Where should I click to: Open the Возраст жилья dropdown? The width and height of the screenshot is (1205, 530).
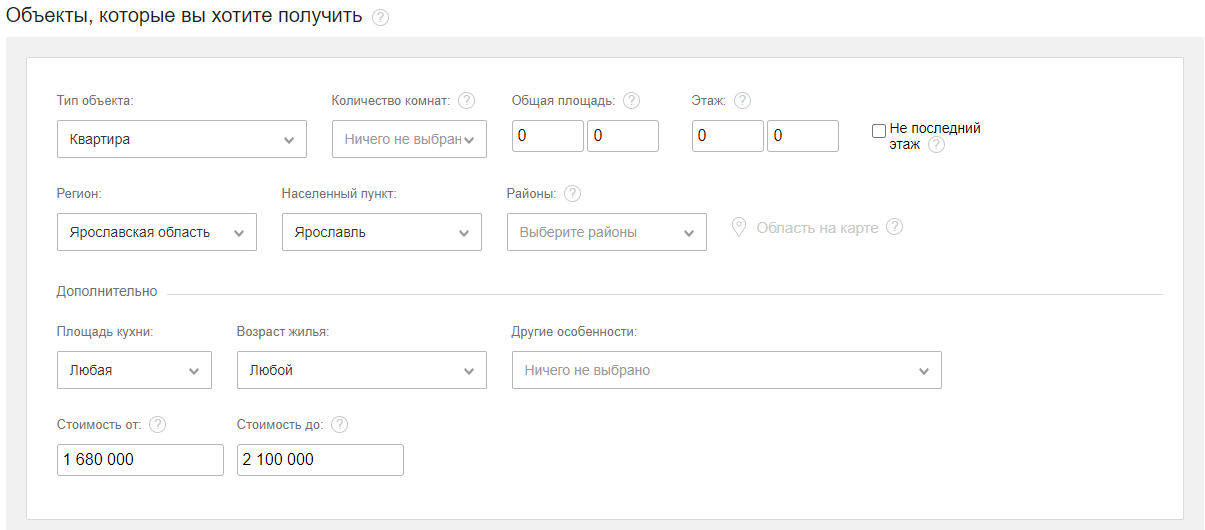coord(361,370)
